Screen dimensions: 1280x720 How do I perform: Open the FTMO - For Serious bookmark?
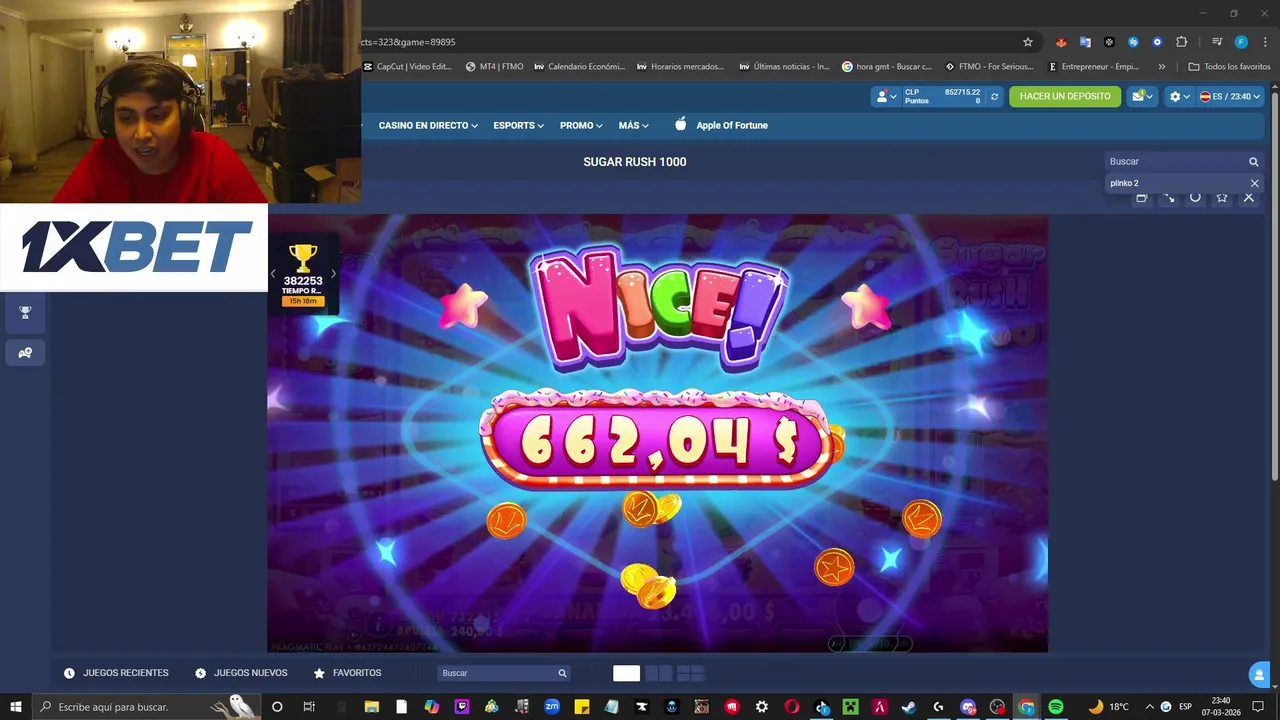(989, 67)
